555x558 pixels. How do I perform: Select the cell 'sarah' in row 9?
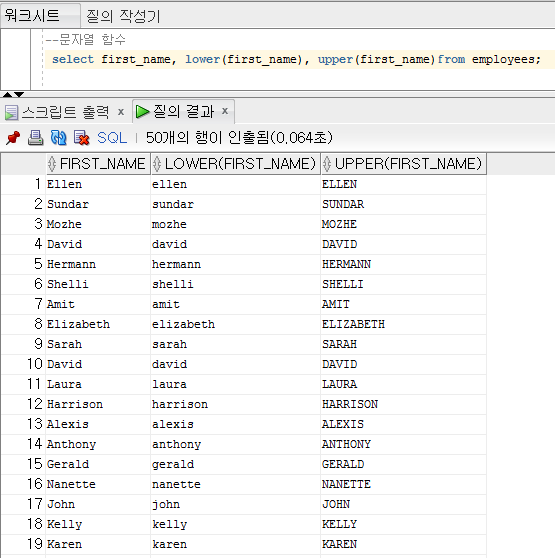pos(235,344)
